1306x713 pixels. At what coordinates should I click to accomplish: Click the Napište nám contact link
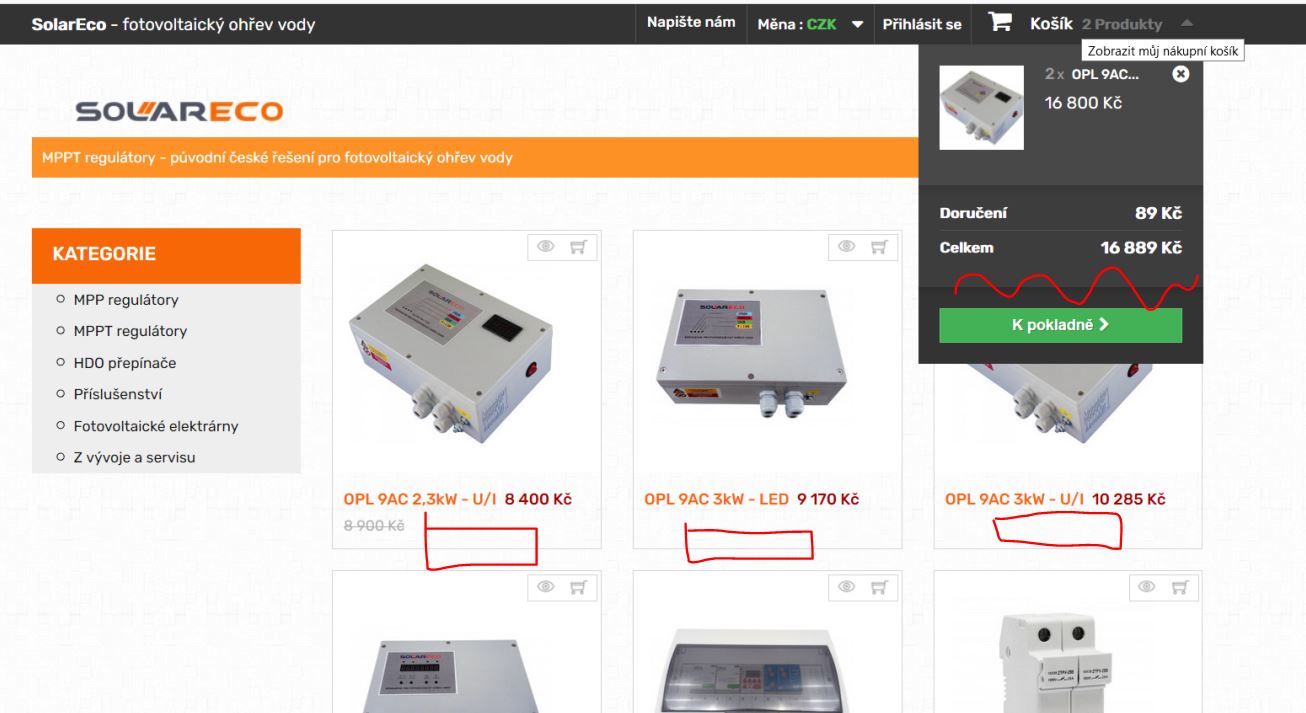click(x=691, y=23)
